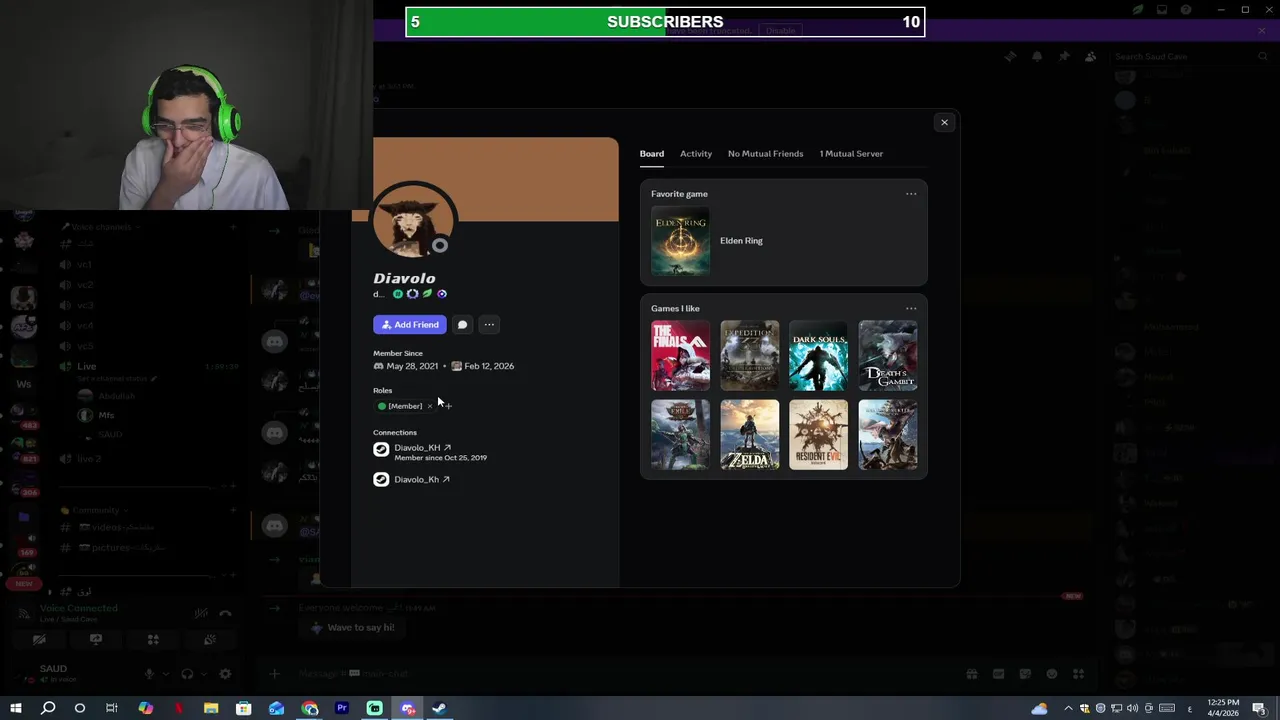The image size is (1280, 720).
Task: Click the Elden Ring game cover
Action: click(x=680, y=241)
